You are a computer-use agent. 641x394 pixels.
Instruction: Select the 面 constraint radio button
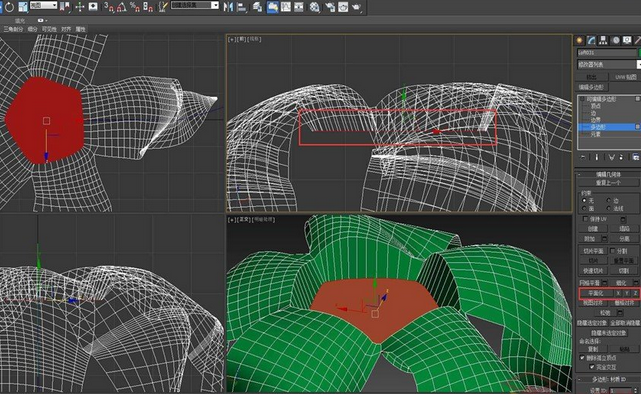[x=585, y=208]
